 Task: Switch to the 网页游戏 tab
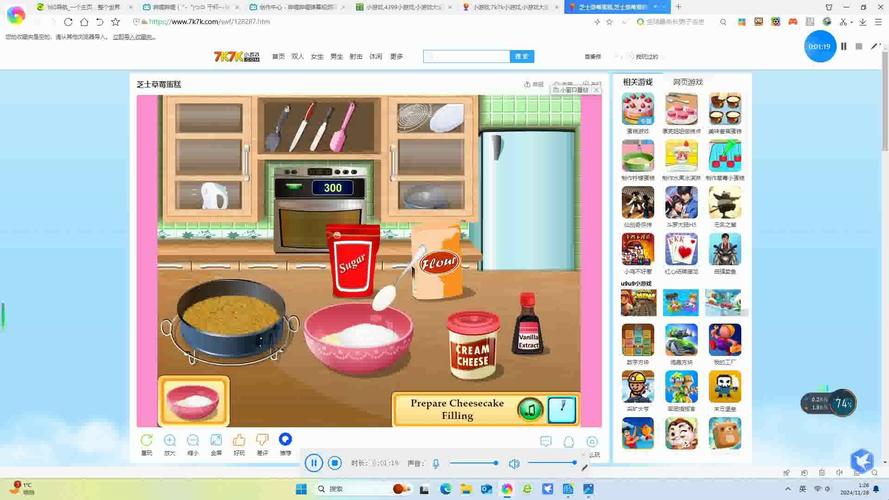(x=687, y=82)
